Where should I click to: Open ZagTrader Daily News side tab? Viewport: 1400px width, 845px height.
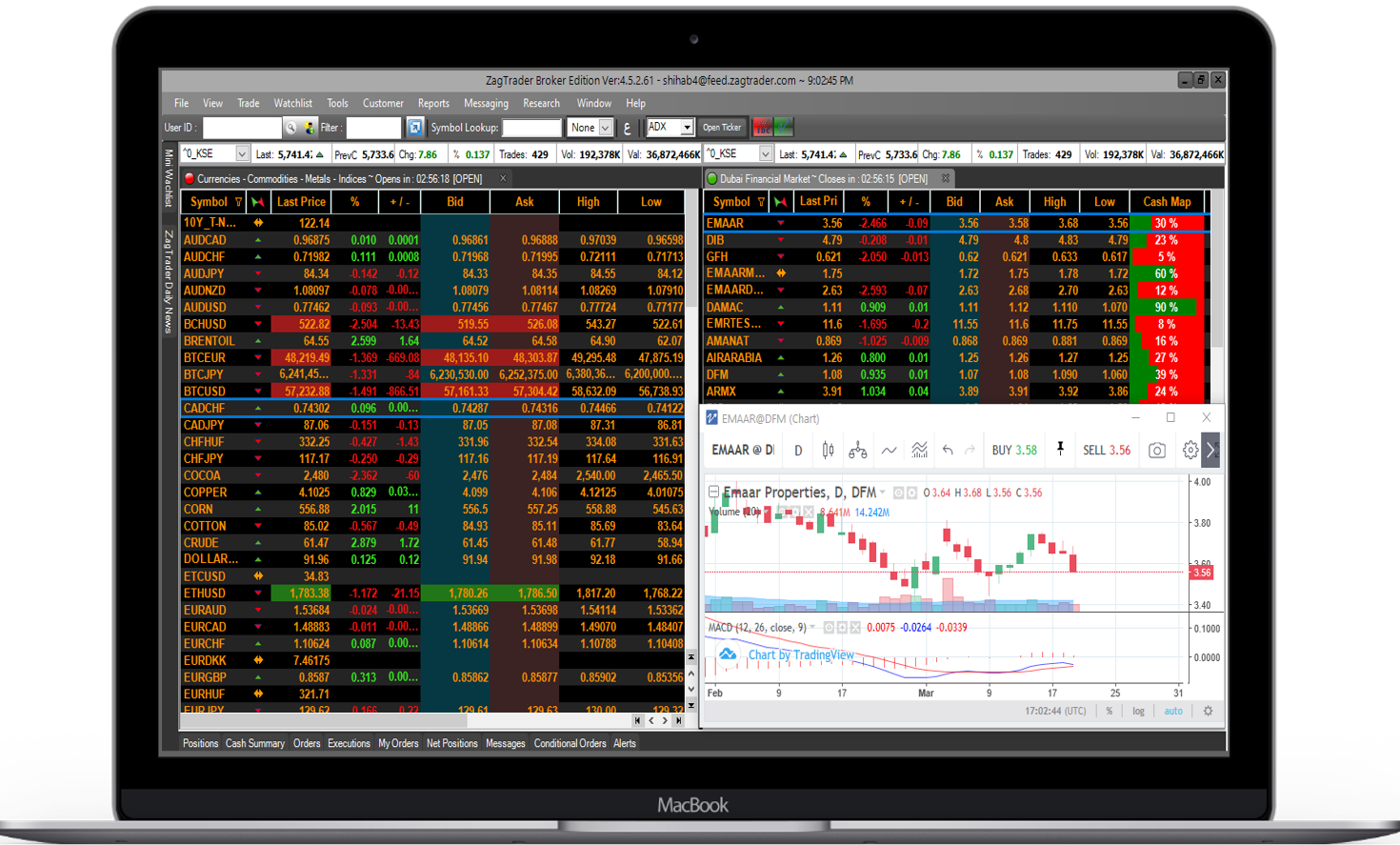[x=170, y=281]
